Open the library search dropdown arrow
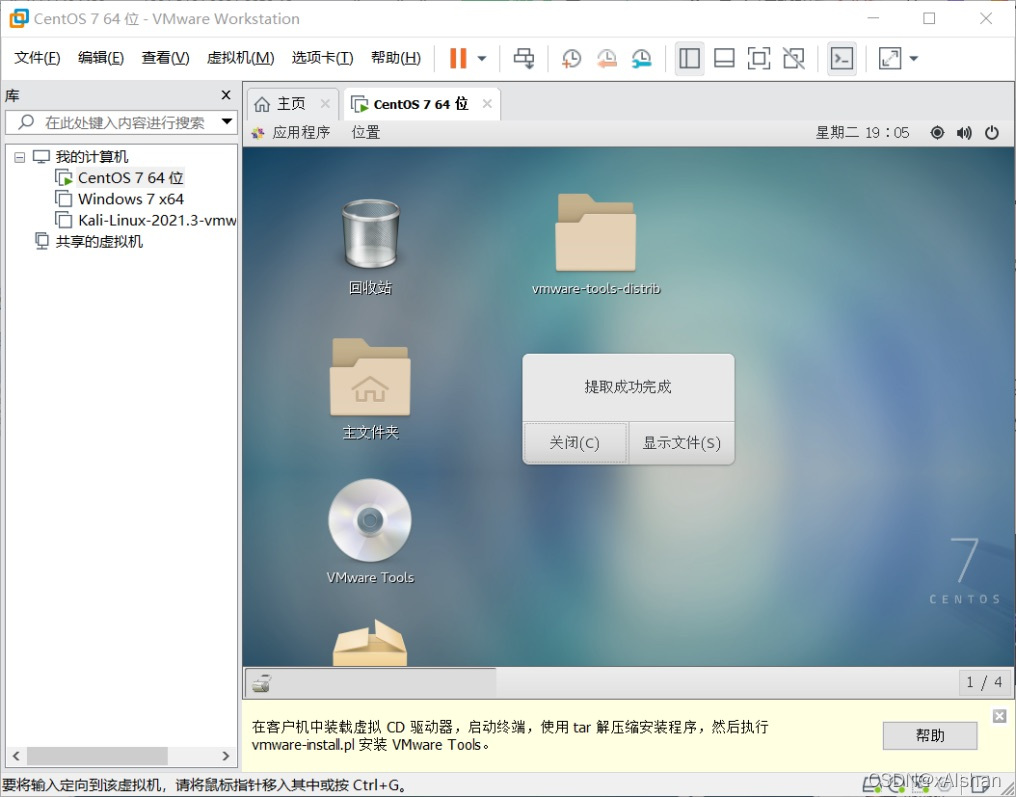1016x797 pixels. [x=227, y=122]
